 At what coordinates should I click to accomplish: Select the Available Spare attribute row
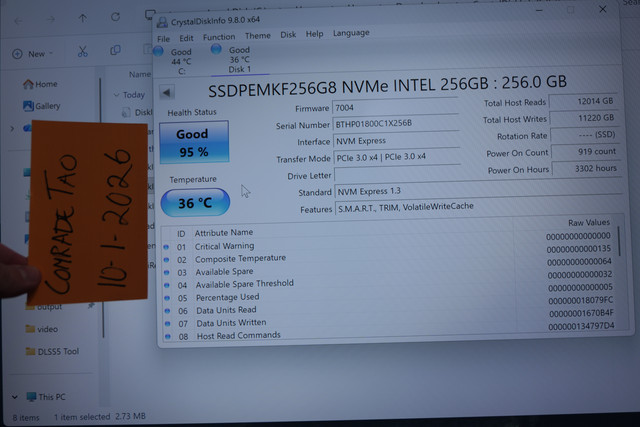390,267
